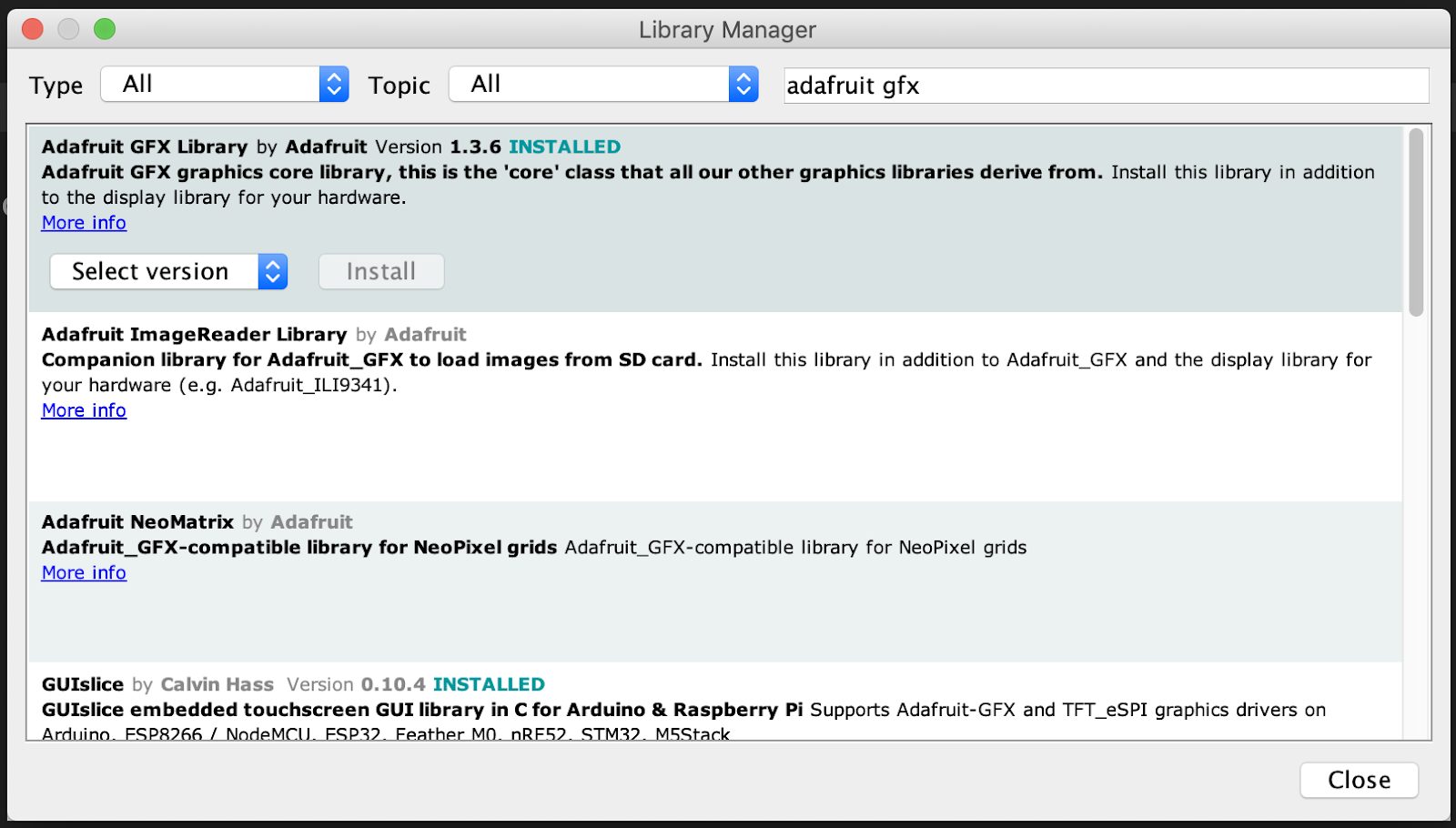This screenshot has height=828, width=1456.
Task: Open More info link for Adafruit GFX Library
Action: click(x=84, y=223)
